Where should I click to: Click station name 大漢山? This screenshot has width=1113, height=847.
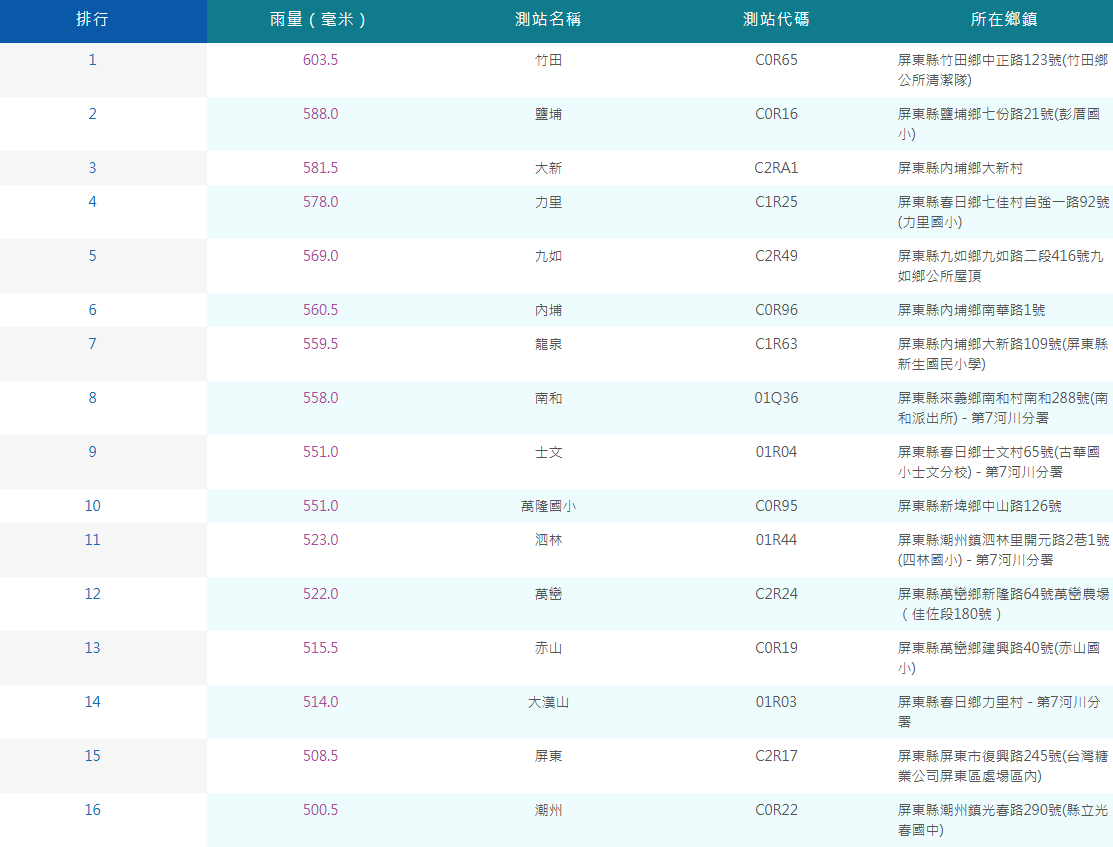tap(548, 702)
